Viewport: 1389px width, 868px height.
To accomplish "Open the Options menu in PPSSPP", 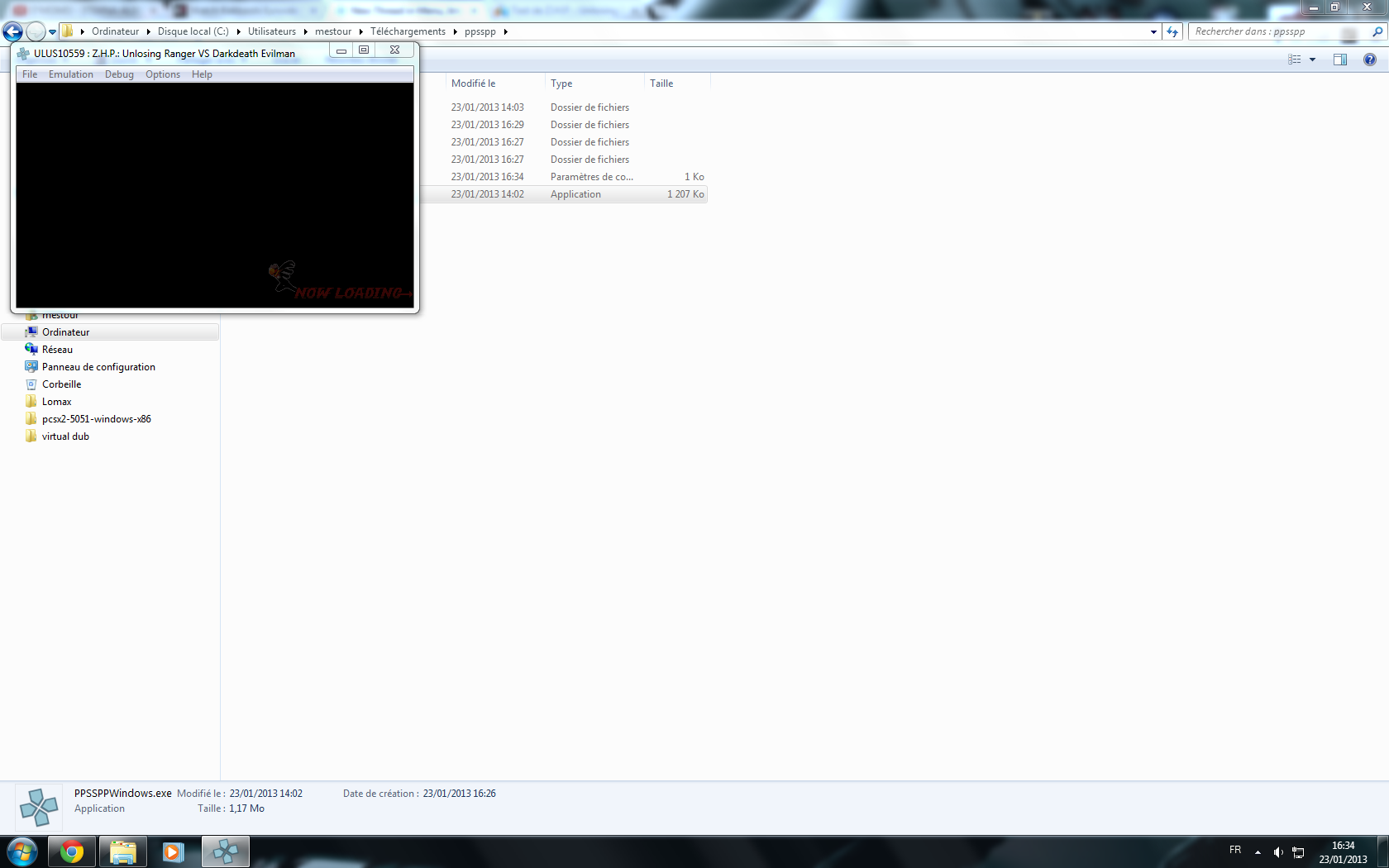I will click(162, 74).
